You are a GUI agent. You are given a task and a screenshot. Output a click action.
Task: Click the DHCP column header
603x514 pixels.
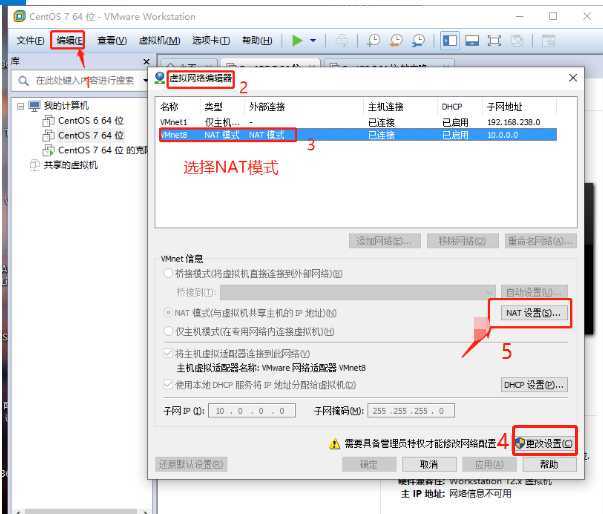pyautogui.click(x=460, y=106)
